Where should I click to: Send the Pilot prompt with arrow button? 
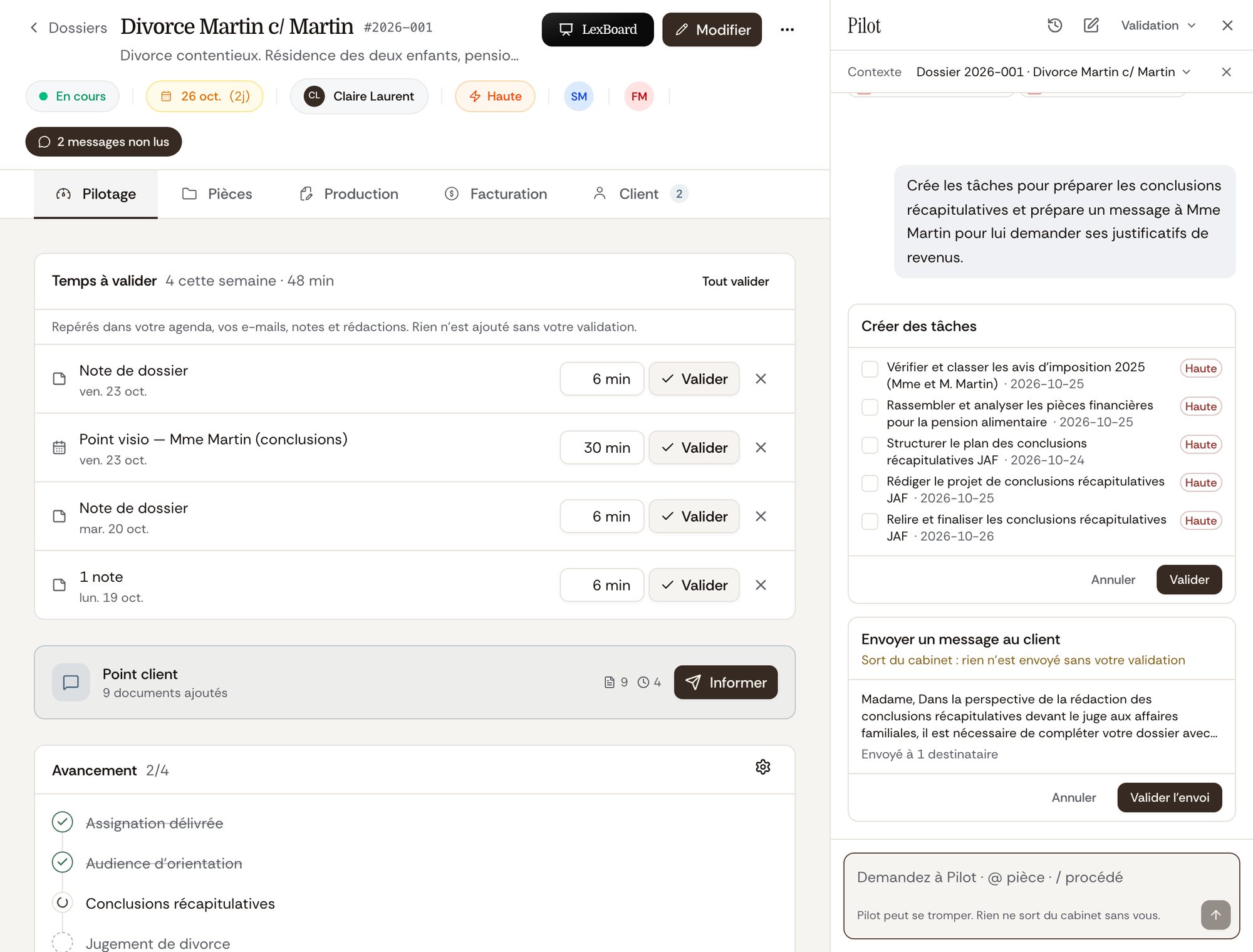click(x=1215, y=915)
